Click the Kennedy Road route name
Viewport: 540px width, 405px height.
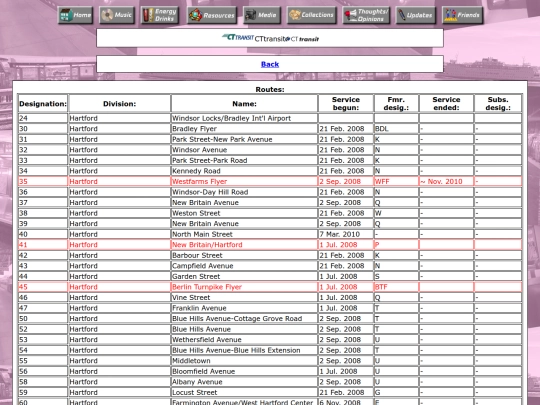point(196,171)
